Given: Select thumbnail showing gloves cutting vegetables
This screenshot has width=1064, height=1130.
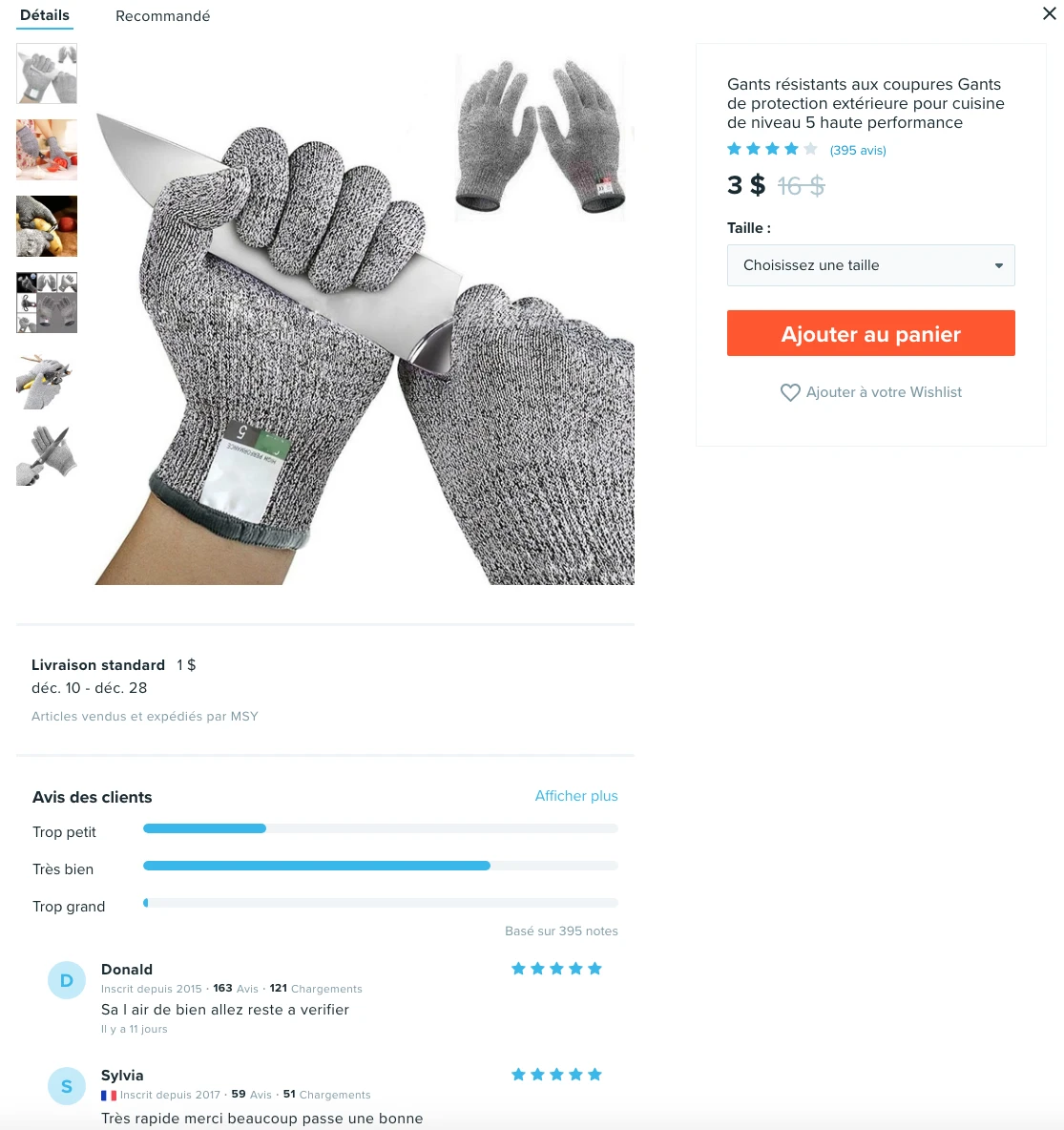Looking at the screenshot, I should tap(47, 150).
